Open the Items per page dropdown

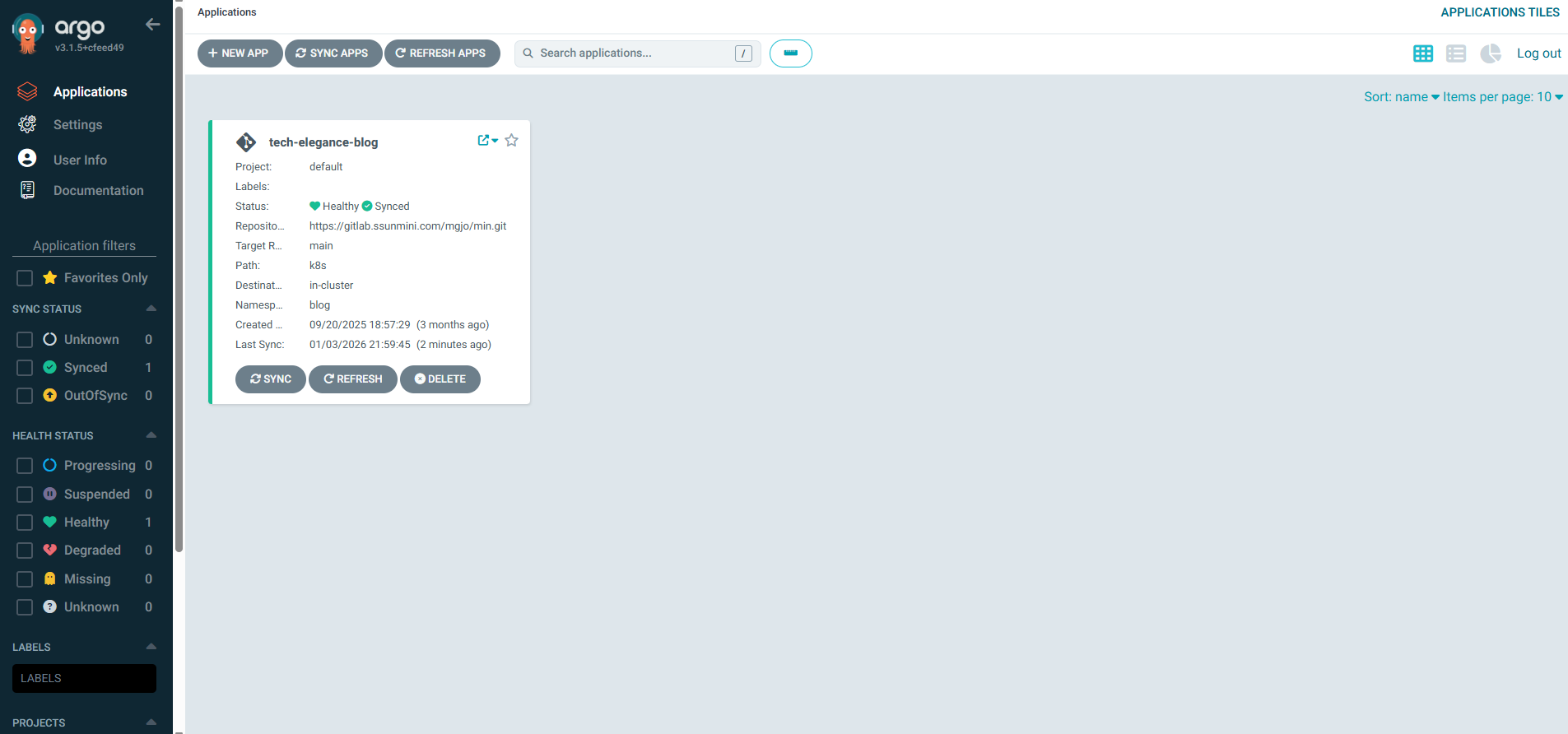click(1502, 97)
